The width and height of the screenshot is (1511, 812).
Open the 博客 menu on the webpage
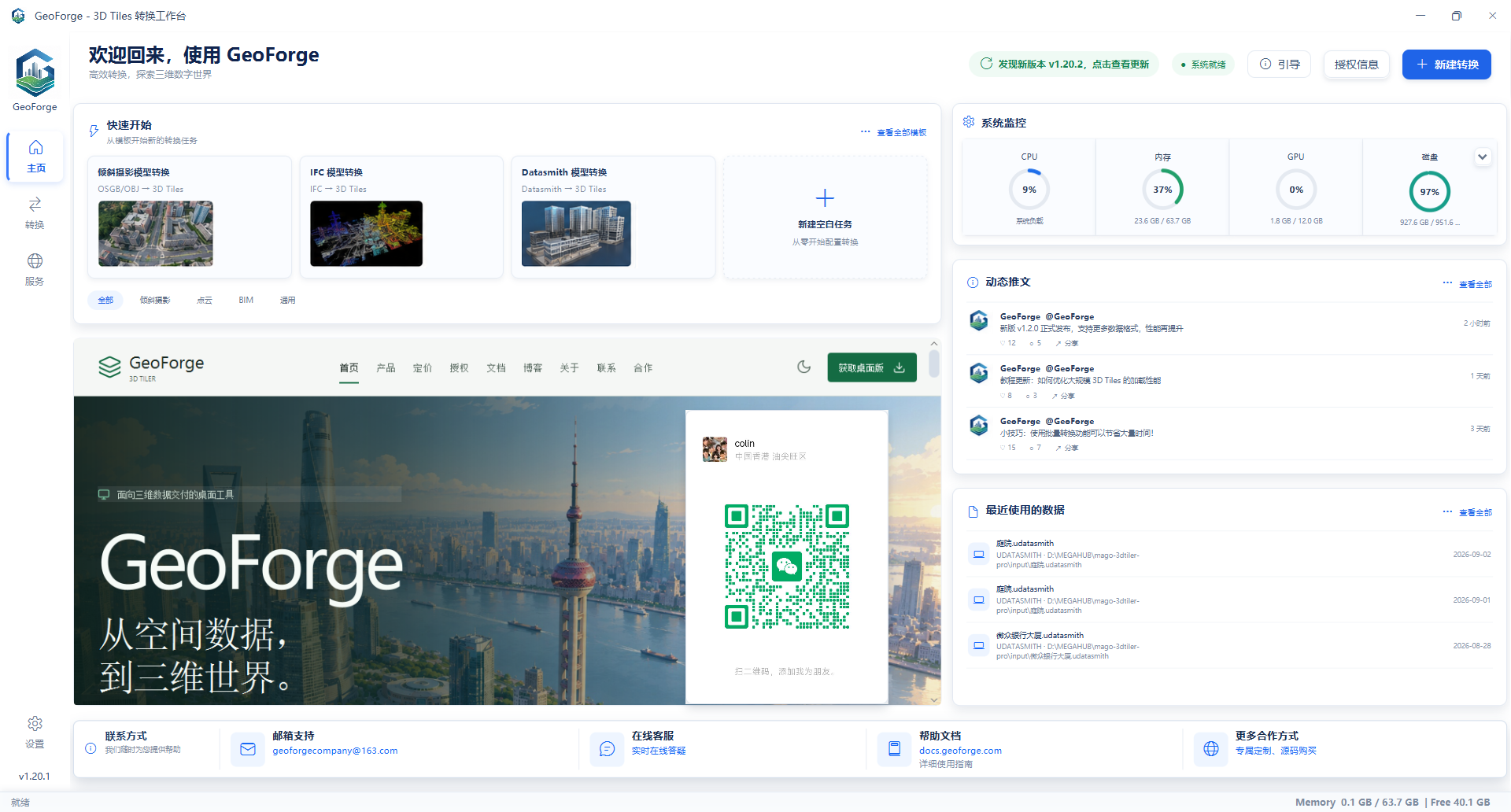click(x=533, y=367)
